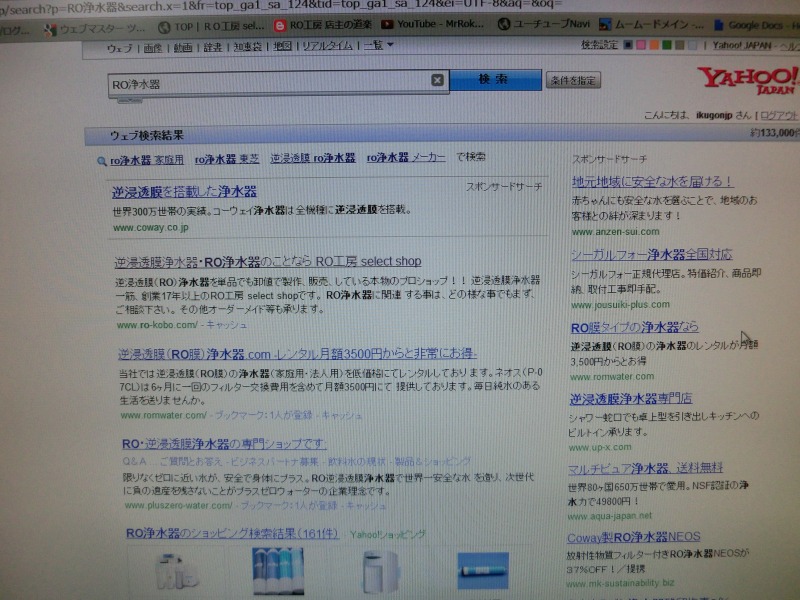The height and width of the screenshot is (600, 800).
Task: Open キャッシュ link for ro-kobo.com result
Action: [227, 324]
